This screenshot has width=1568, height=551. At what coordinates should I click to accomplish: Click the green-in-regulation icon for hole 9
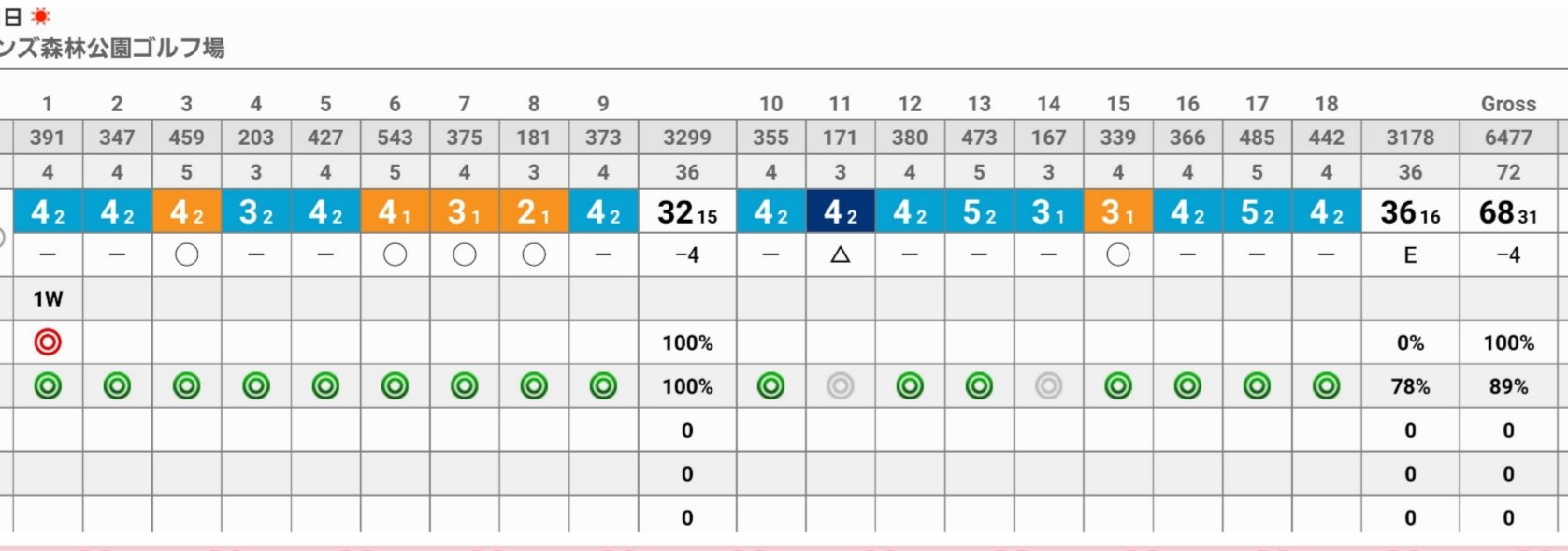click(603, 385)
